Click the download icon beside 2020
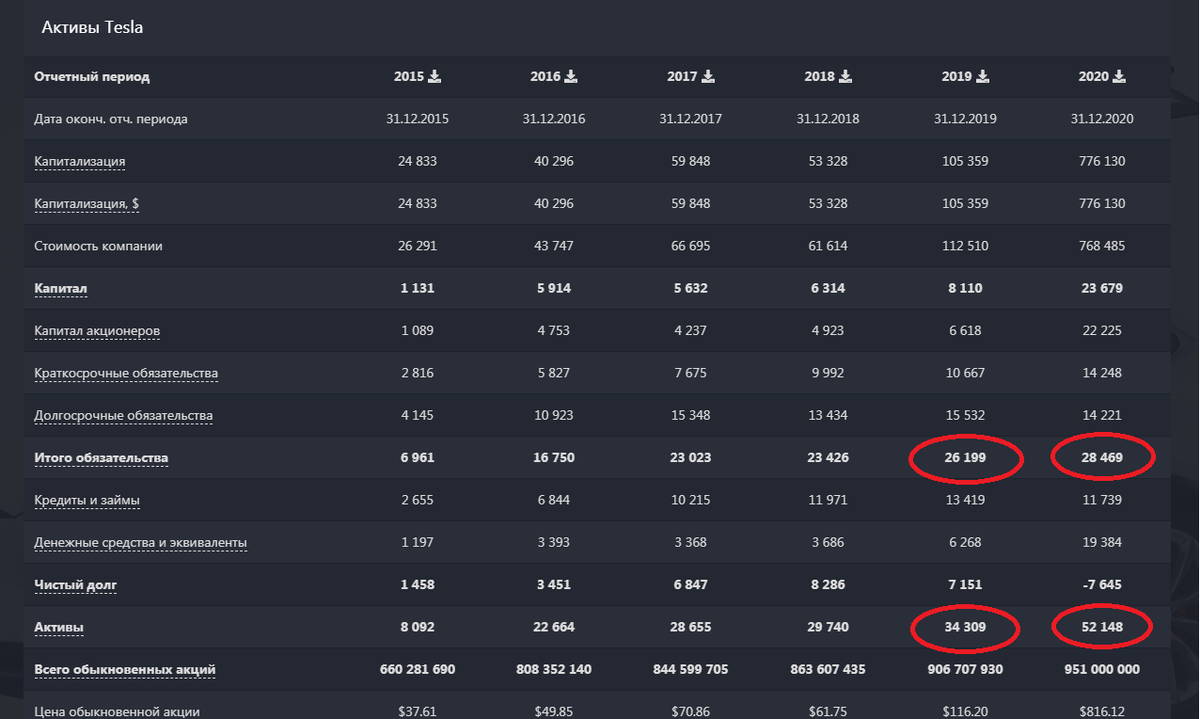The width and height of the screenshot is (1200, 719). [1120, 76]
